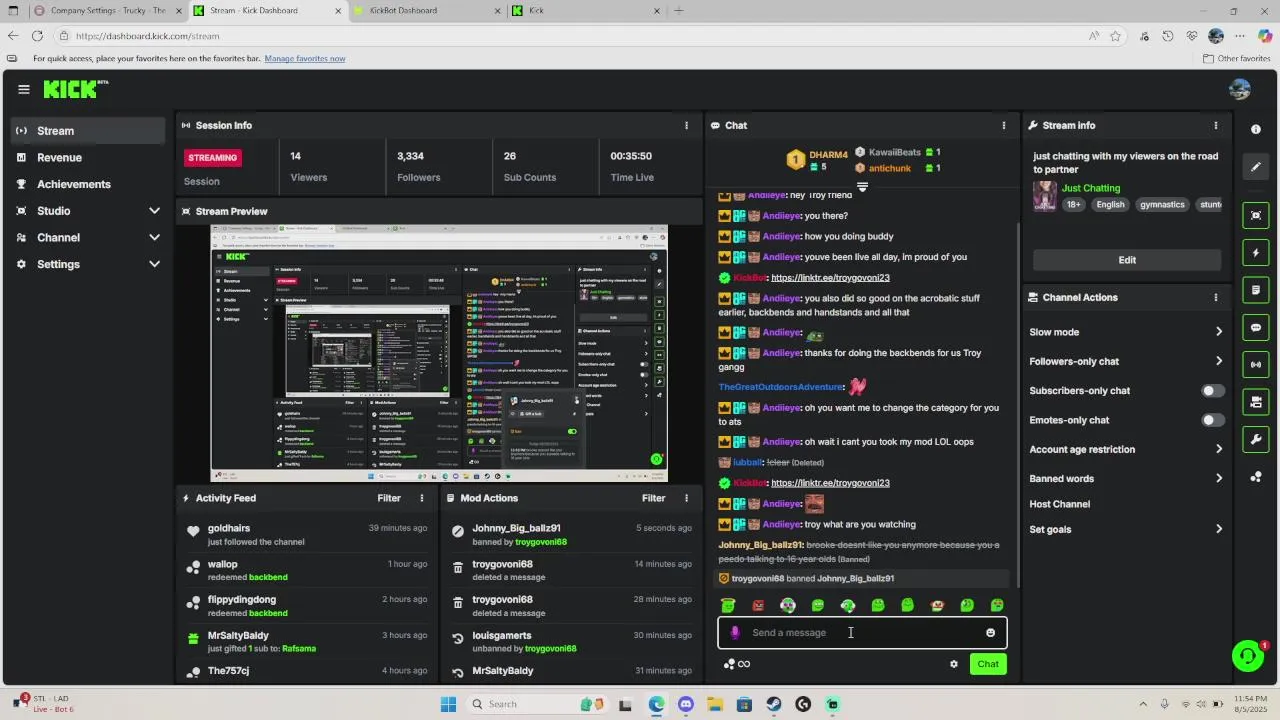Select Stream in left navigation
The height and width of the screenshot is (720, 1280).
click(88, 131)
